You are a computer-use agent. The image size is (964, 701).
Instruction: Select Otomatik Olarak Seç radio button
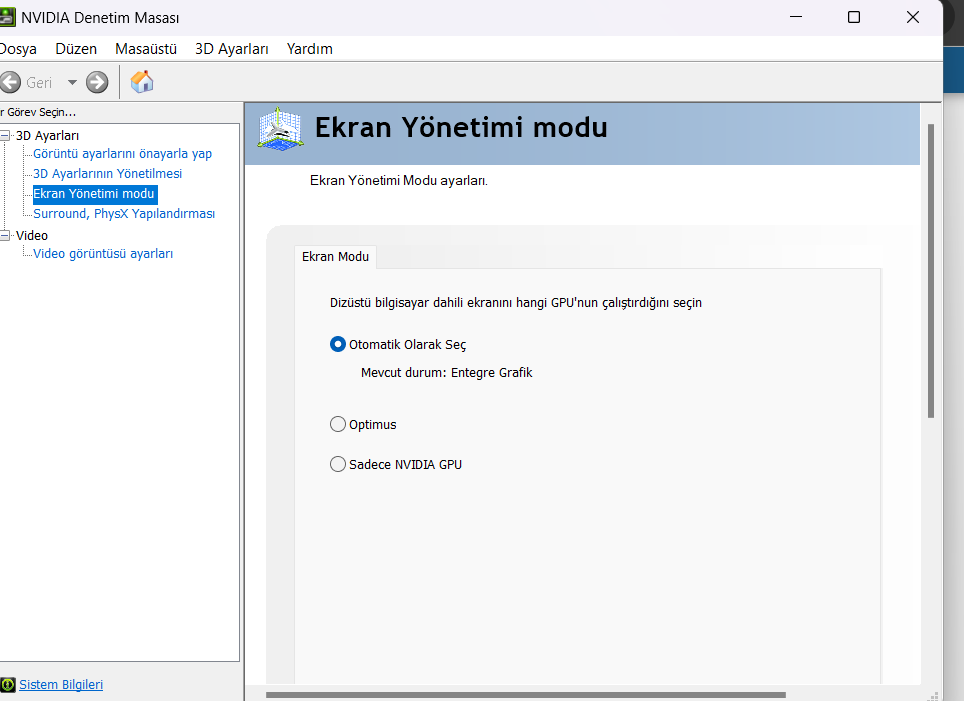[x=338, y=344]
